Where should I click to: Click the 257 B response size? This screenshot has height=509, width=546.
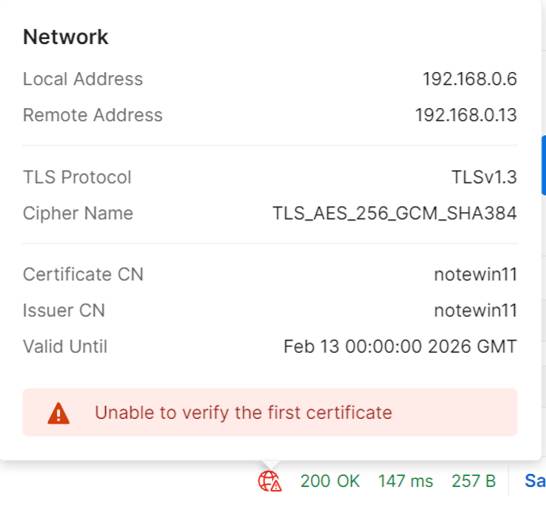pyautogui.click(x=474, y=481)
